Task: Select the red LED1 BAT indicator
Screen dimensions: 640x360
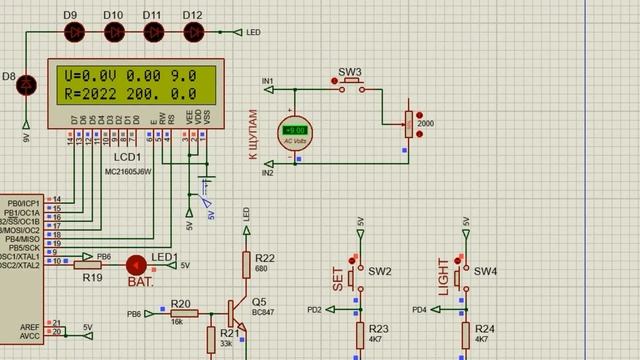Action: (136, 266)
